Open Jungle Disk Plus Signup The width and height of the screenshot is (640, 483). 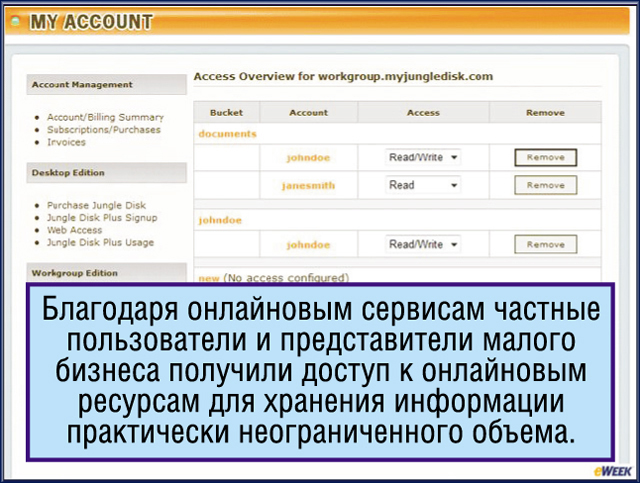[102, 218]
